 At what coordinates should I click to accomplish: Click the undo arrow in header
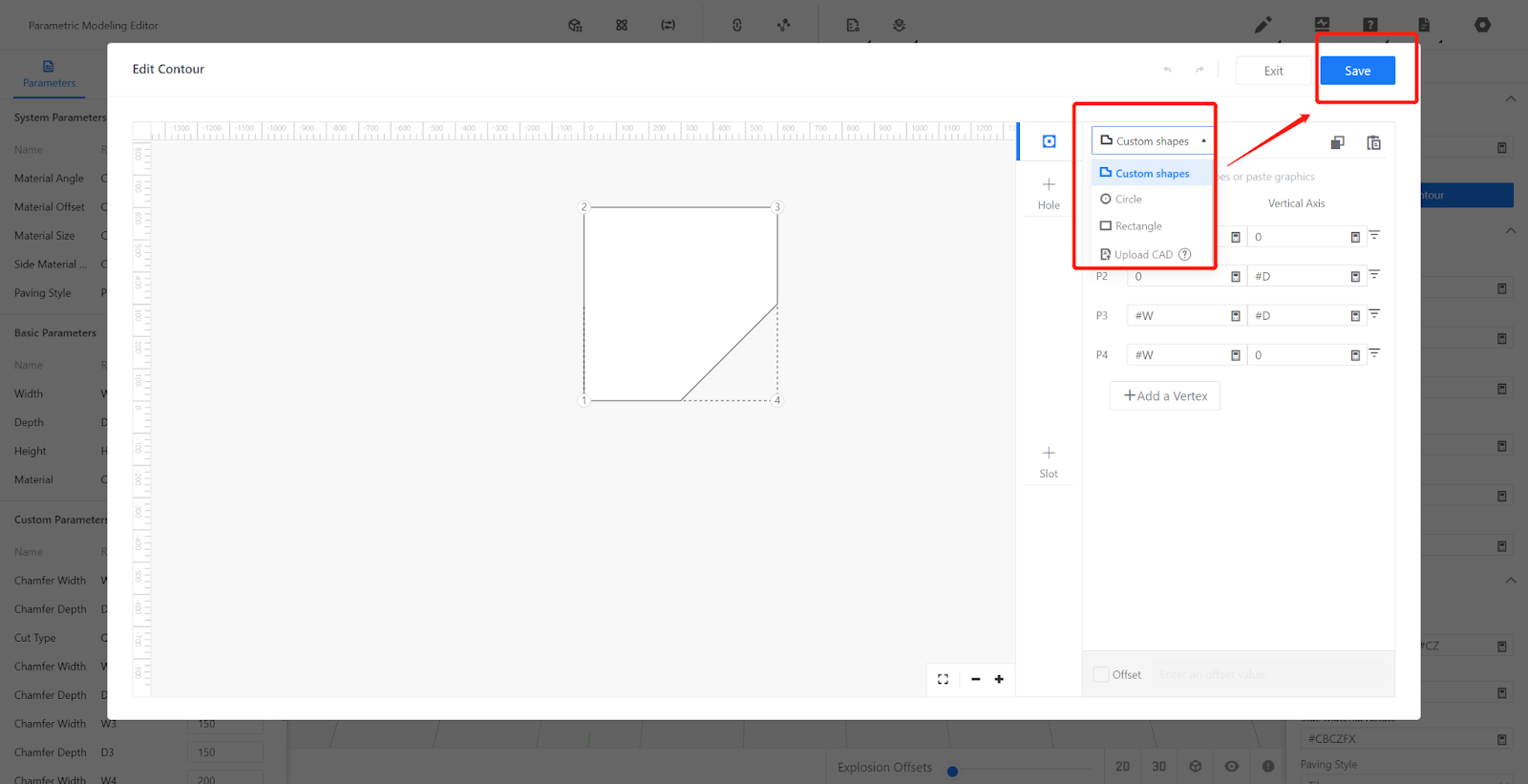(x=1167, y=70)
